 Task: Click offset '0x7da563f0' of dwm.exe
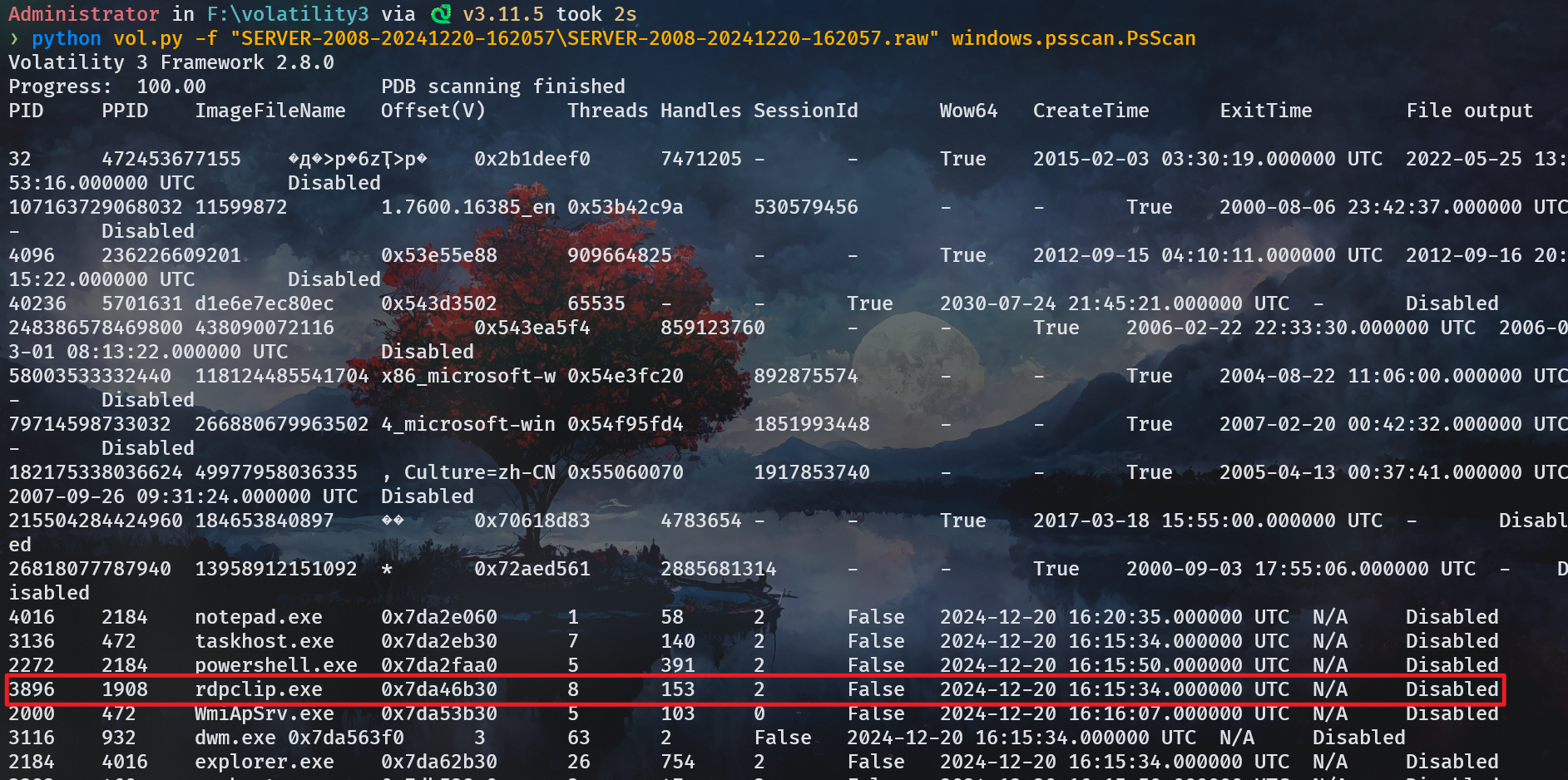coord(346,738)
